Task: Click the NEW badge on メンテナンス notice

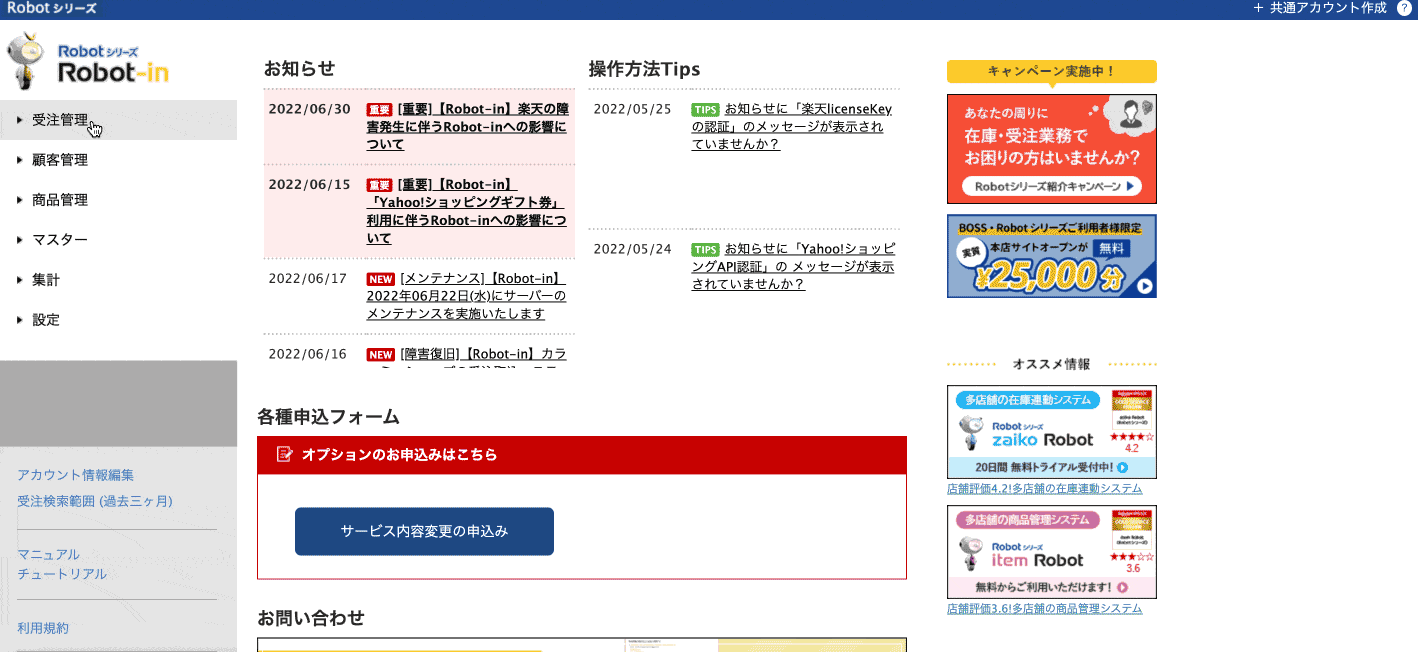Action: tap(380, 279)
